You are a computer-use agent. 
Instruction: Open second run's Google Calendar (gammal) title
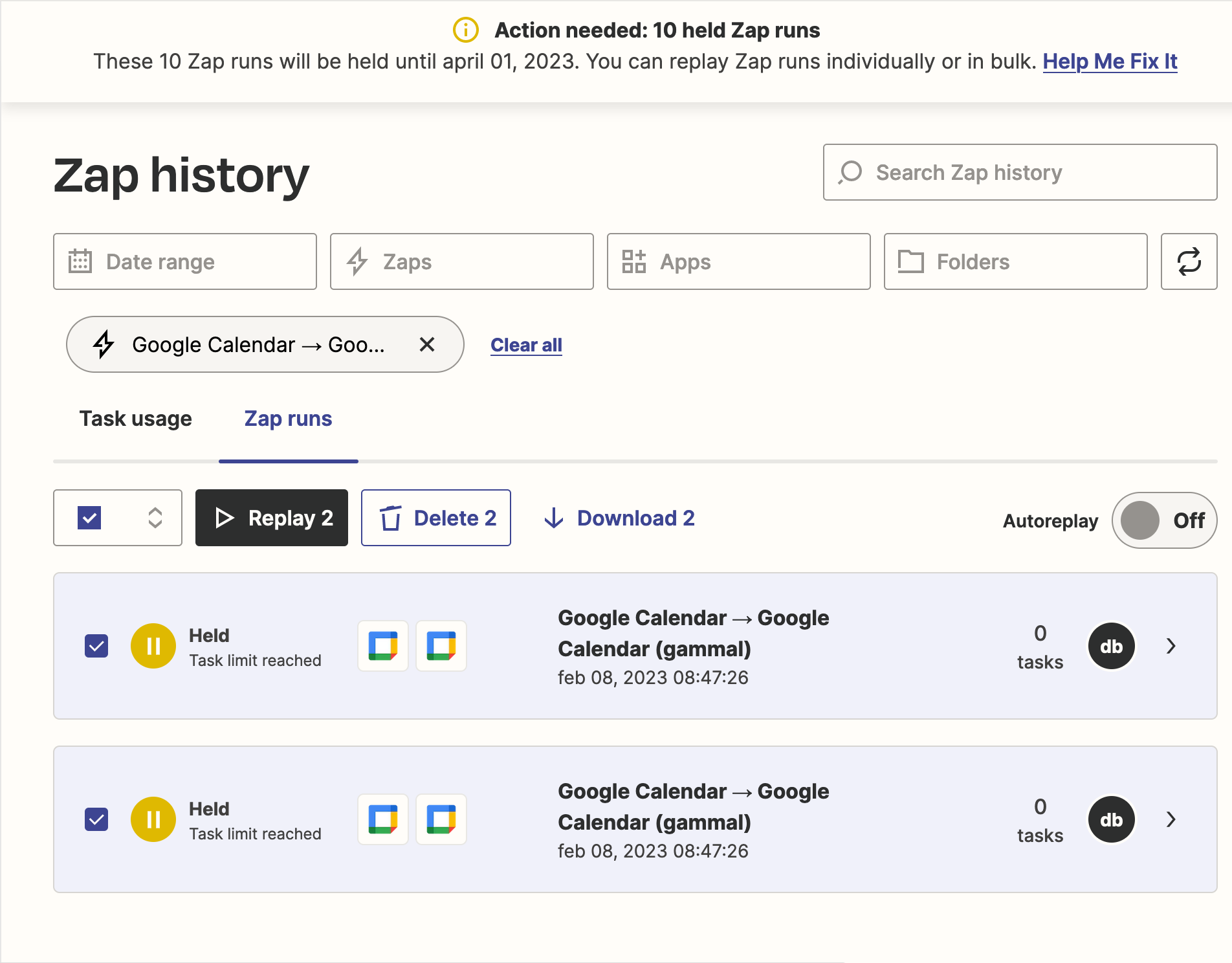click(x=693, y=806)
